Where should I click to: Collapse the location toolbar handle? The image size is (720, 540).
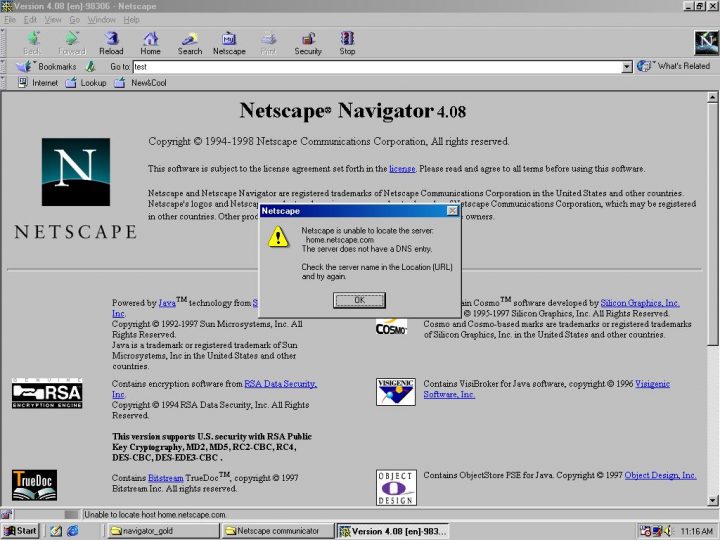coord(3,67)
